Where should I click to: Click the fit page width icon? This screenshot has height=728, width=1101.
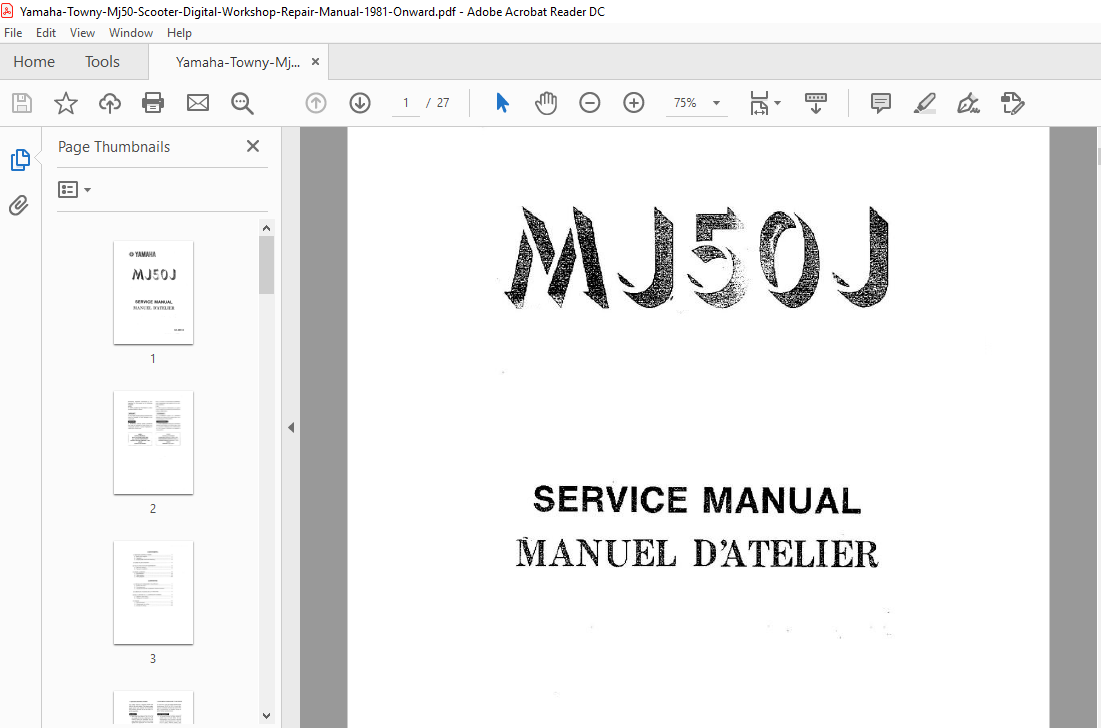(x=760, y=103)
